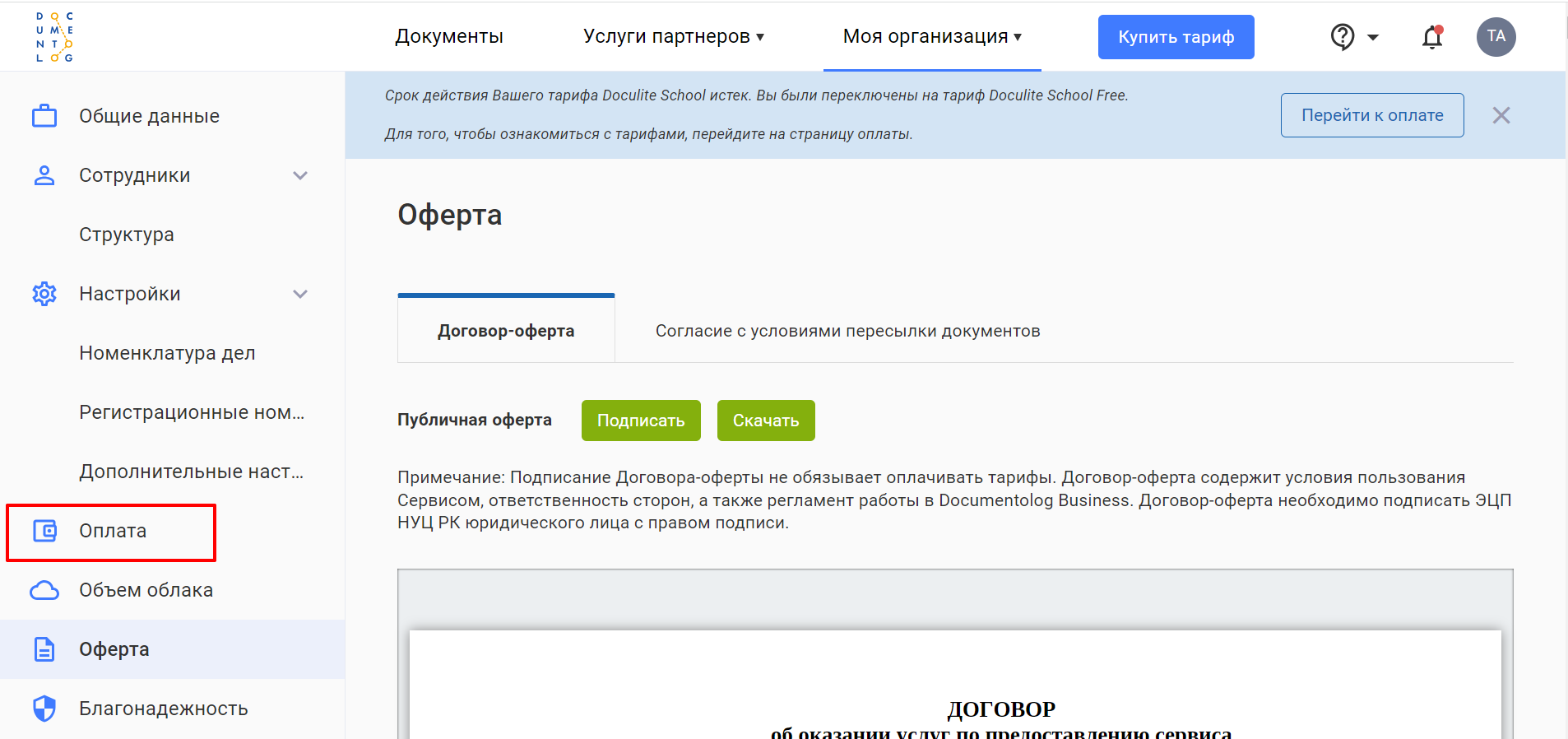Dismiss the expired tariff banner
The width and height of the screenshot is (1568, 739).
1501,115
